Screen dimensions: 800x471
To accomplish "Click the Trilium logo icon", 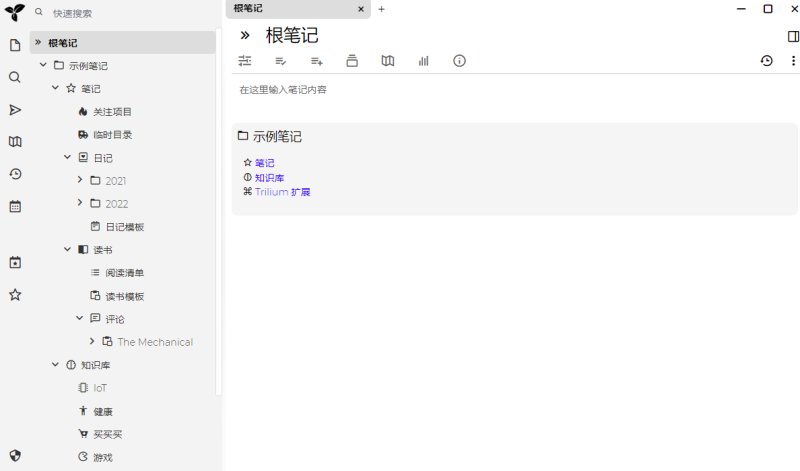I will [x=14, y=12].
